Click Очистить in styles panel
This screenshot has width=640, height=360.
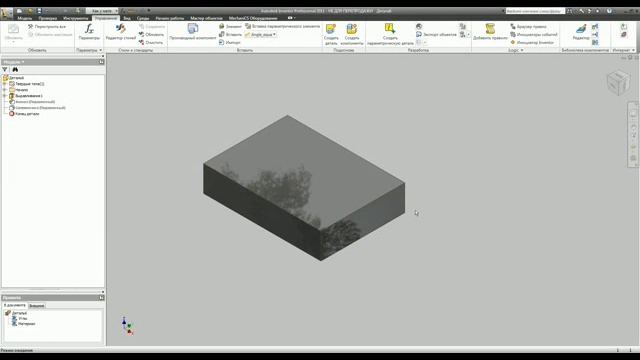click(x=151, y=42)
